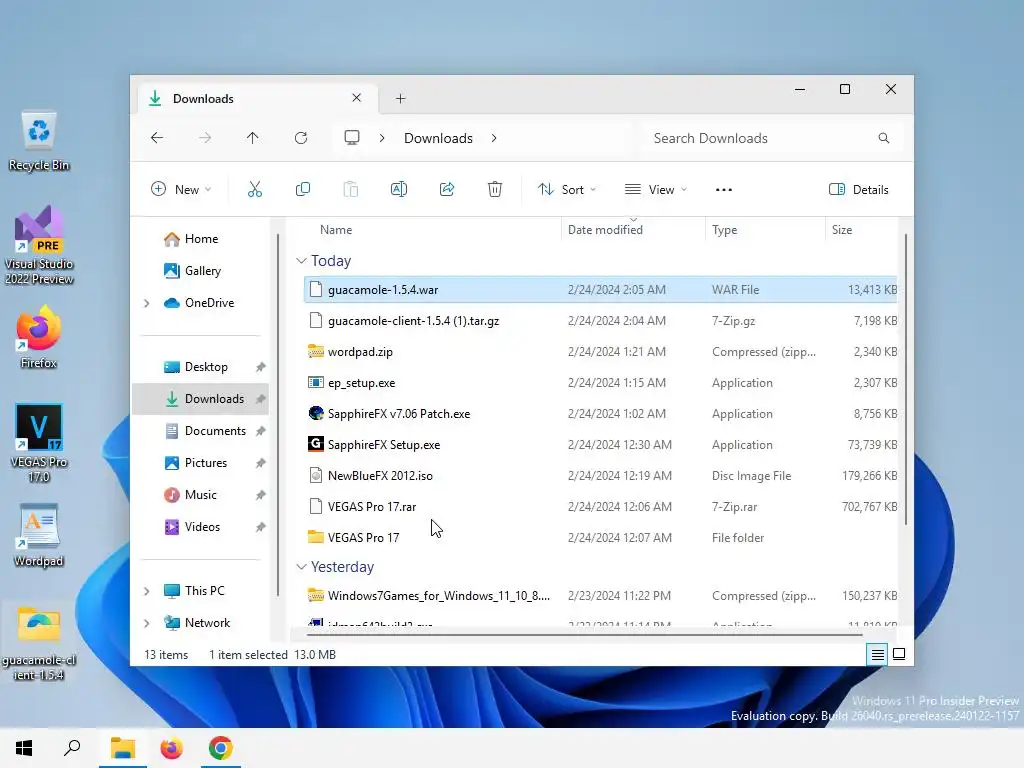The width and height of the screenshot is (1024, 768).
Task: Expand OneDrive in navigation pane
Action: click(146, 303)
